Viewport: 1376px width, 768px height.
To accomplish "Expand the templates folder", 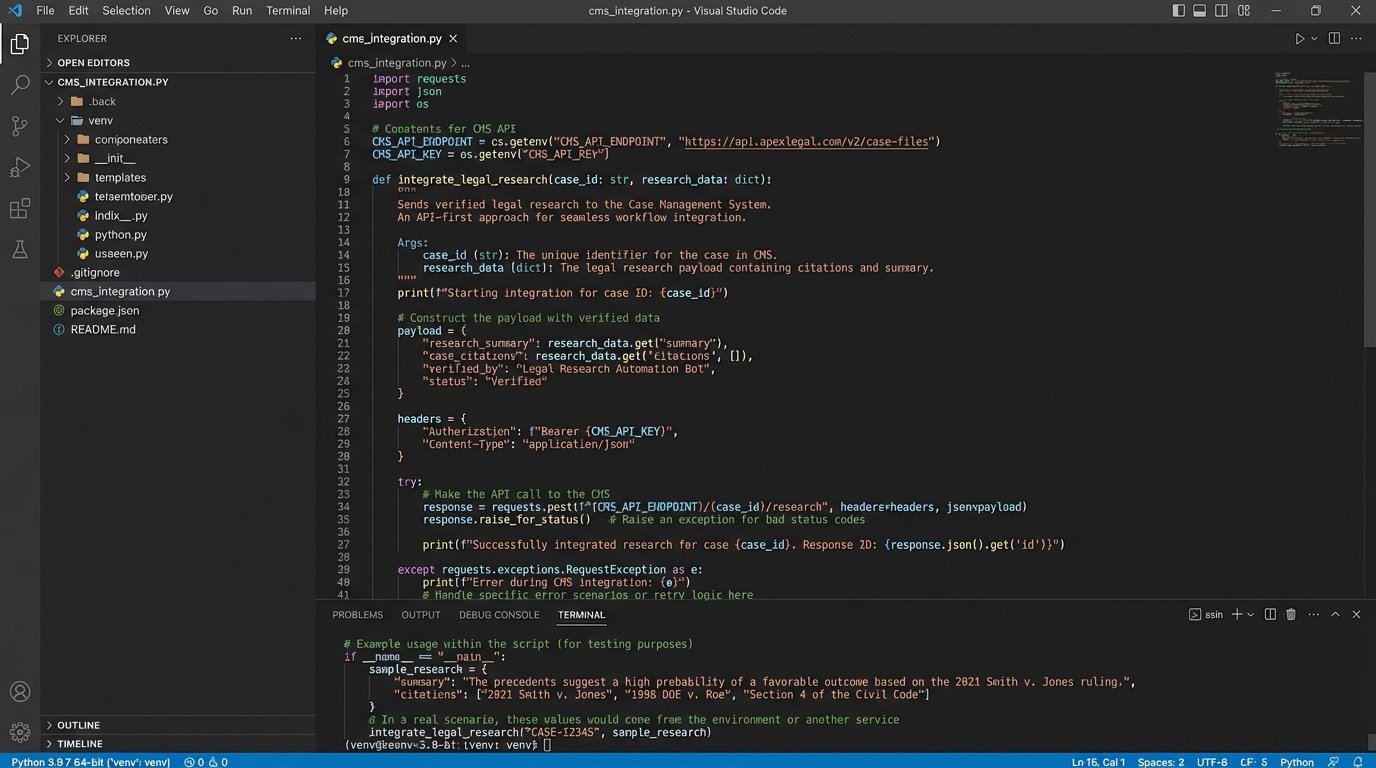I will tap(68, 178).
